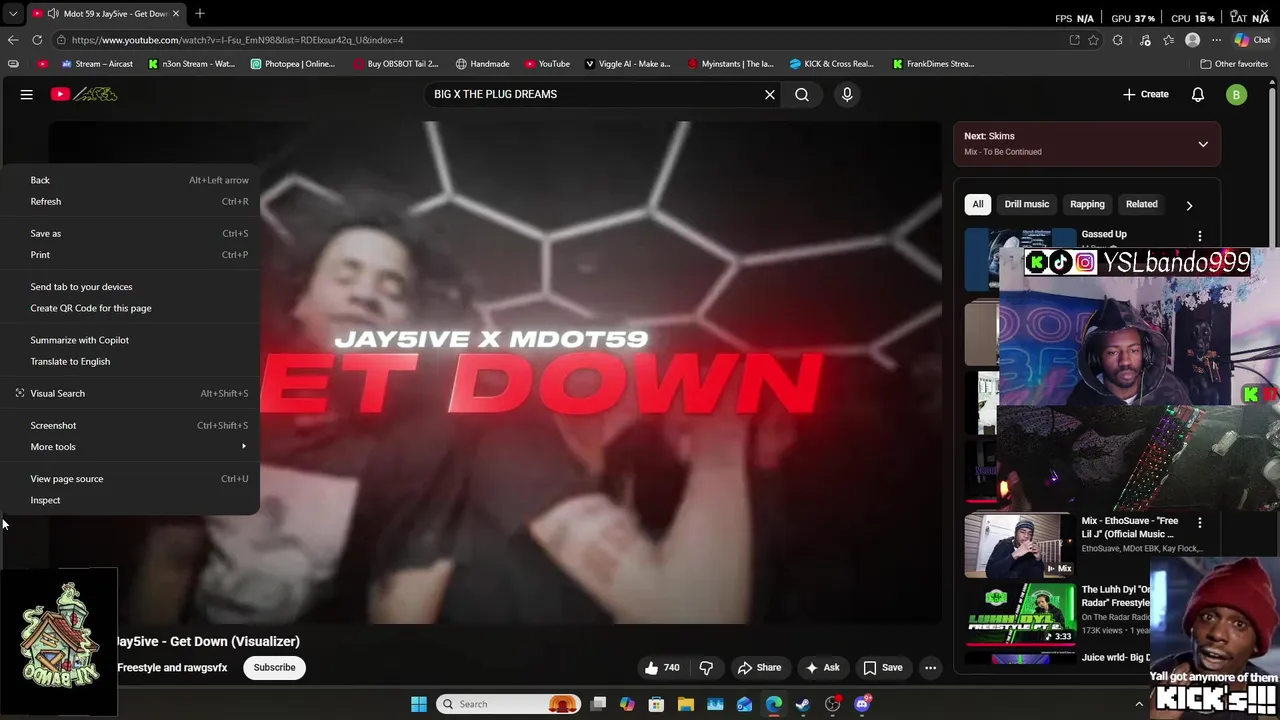Choose Summarize with Copilot
The height and width of the screenshot is (720, 1280).
130,340
